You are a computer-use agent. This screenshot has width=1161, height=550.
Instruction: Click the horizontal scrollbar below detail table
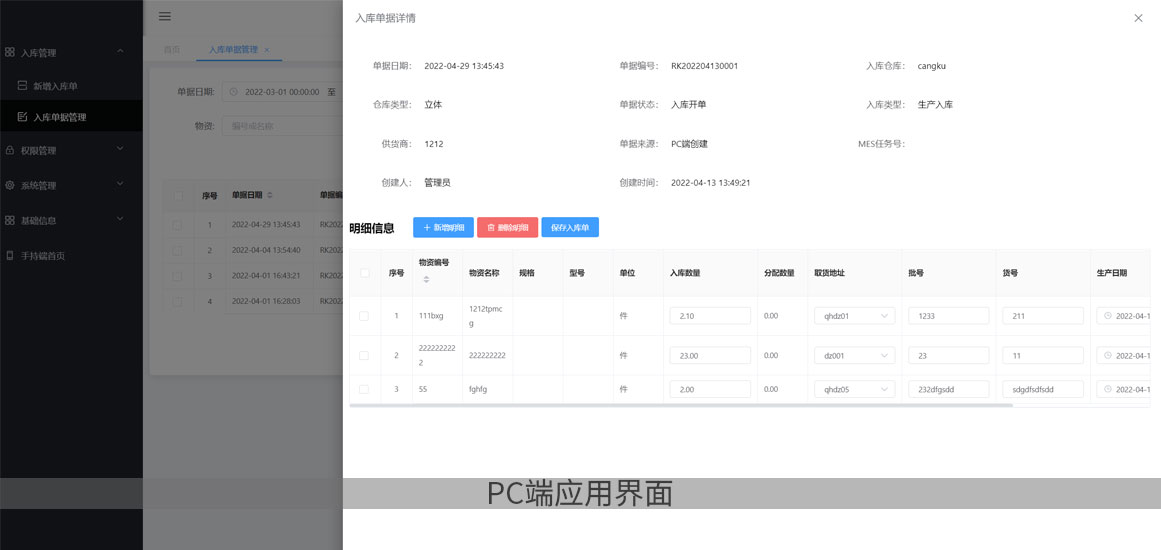coord(680,405)
